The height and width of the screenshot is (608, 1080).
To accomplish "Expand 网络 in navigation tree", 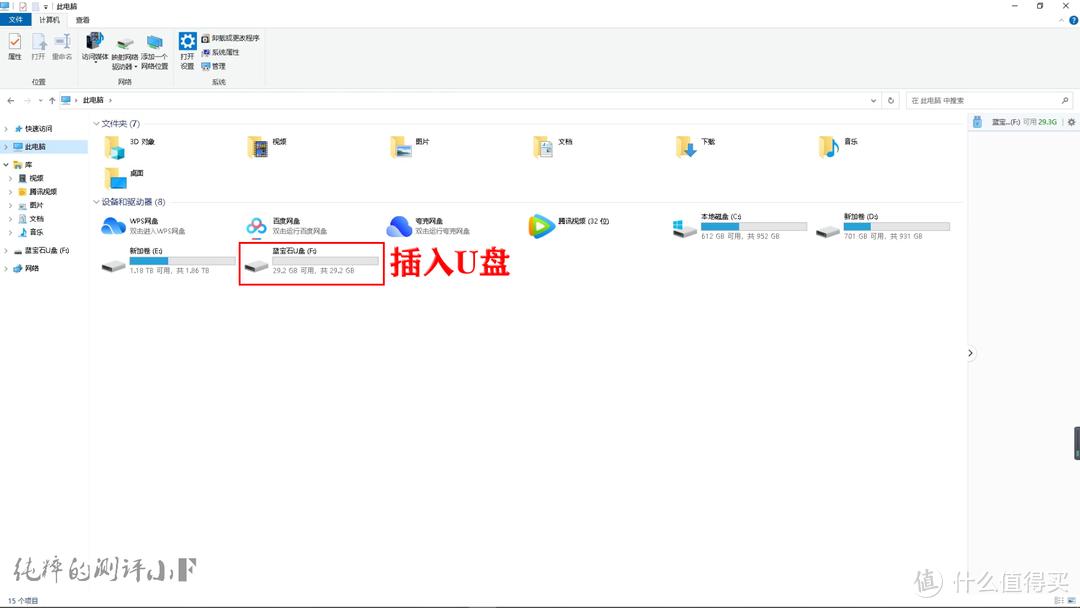I will 6,269.
